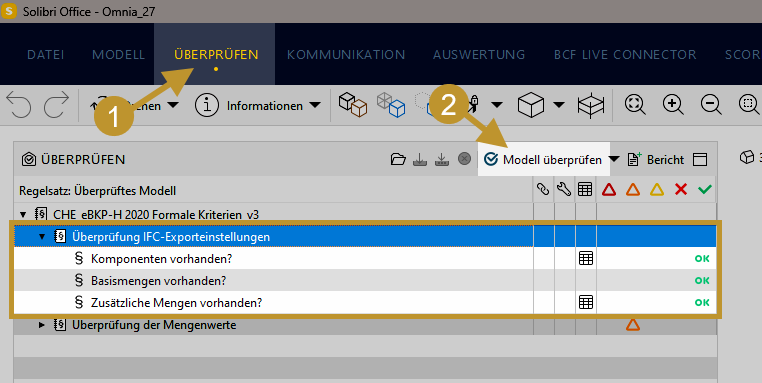Click the grey circled X icon

[x=465, y=159]
